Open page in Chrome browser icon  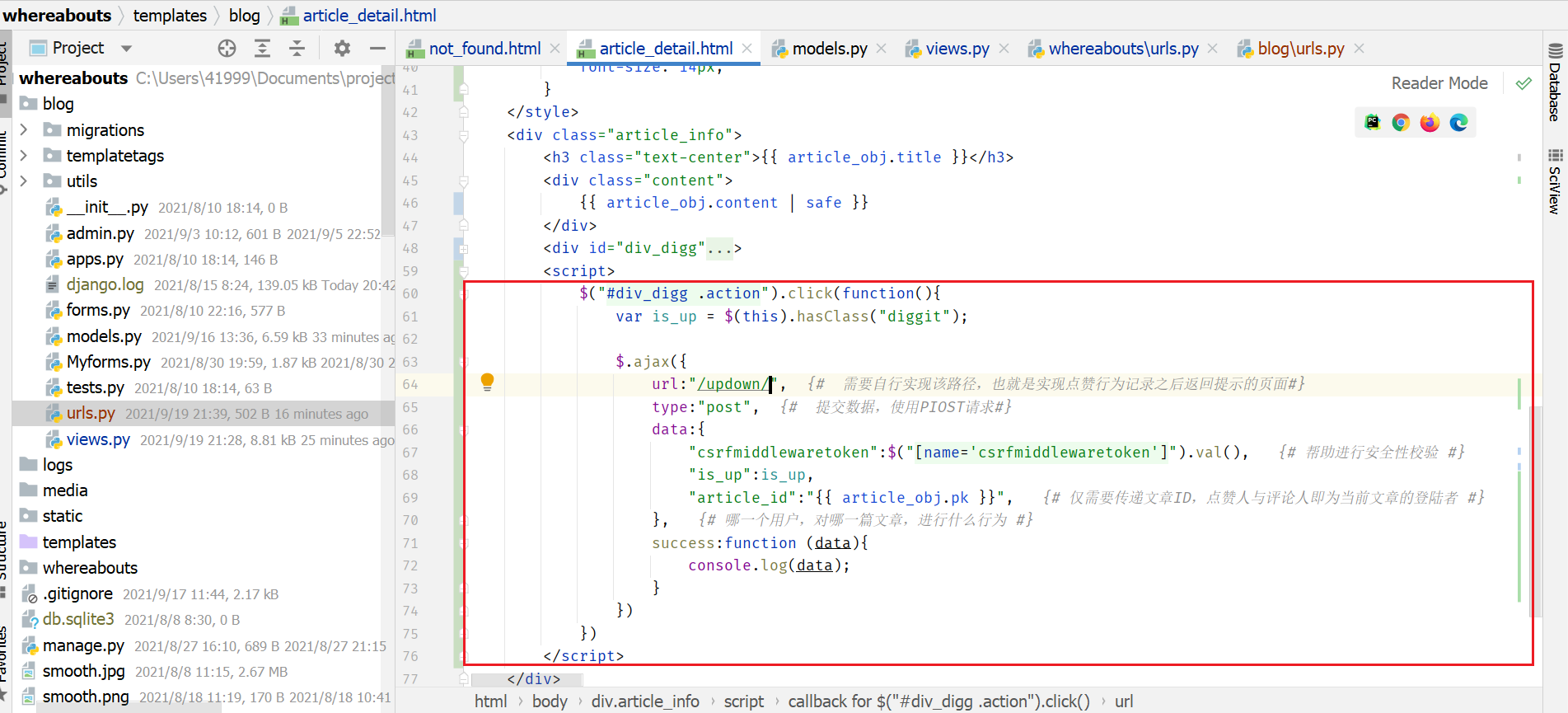[1401, 123]
